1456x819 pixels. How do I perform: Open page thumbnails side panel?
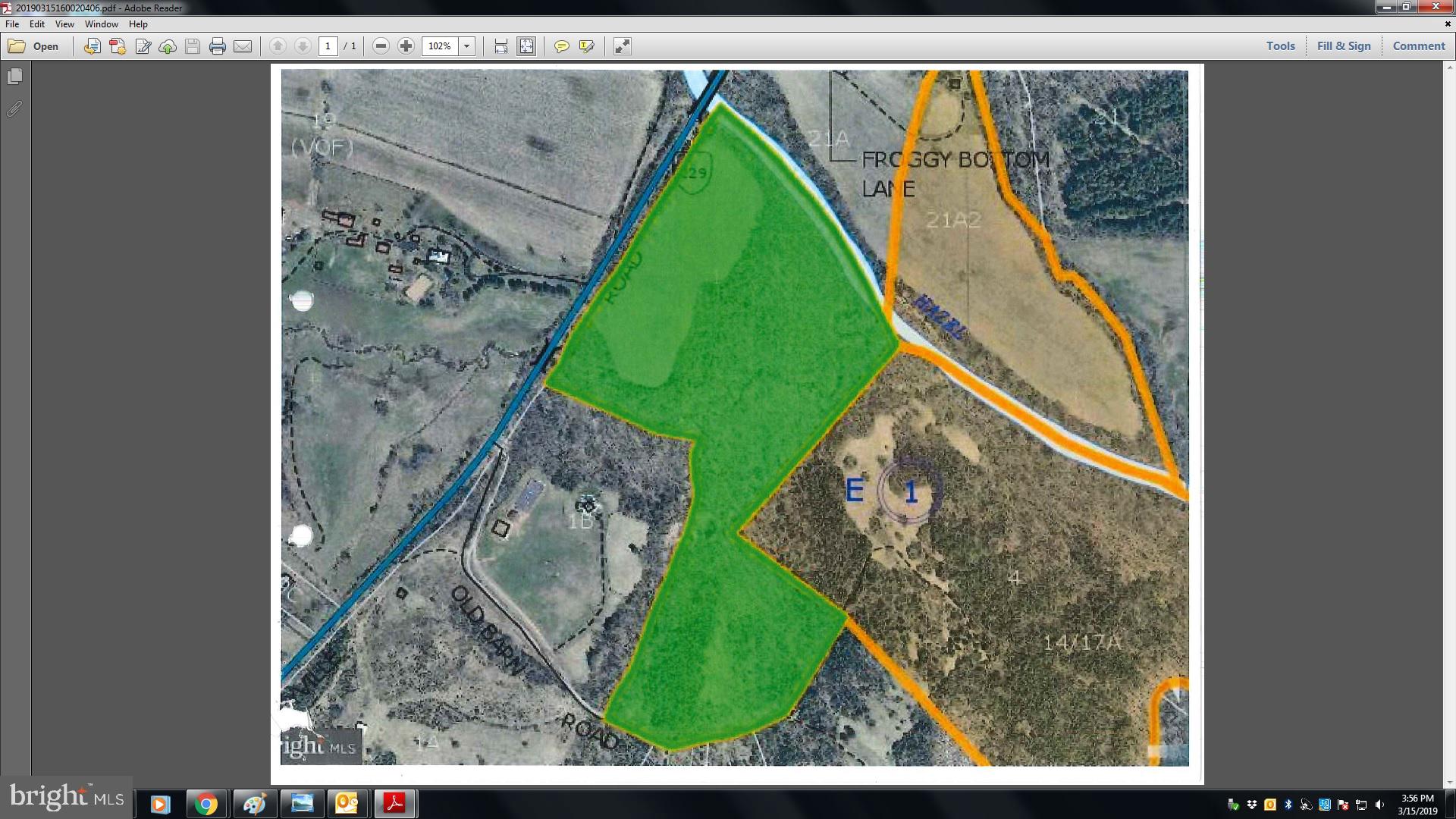(14, 77)
